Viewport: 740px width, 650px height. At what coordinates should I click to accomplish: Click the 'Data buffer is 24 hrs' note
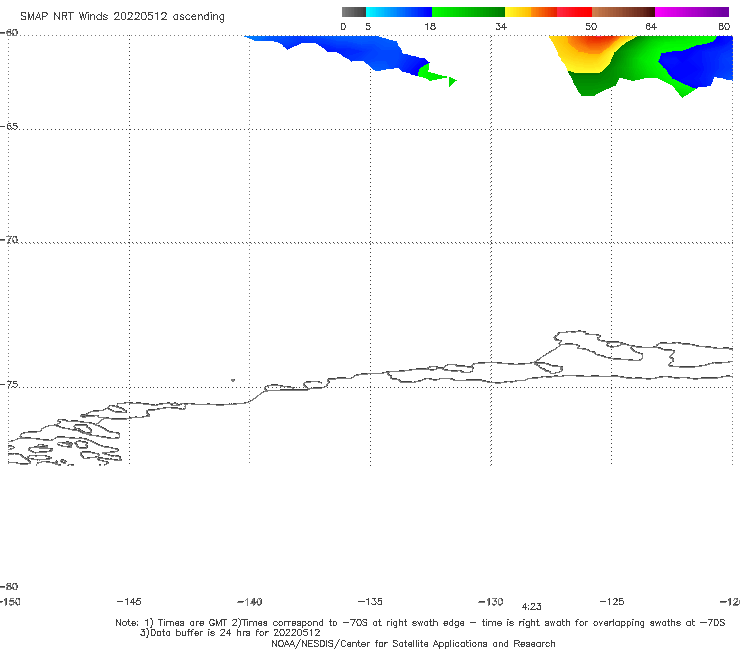[x=230, y=633]
